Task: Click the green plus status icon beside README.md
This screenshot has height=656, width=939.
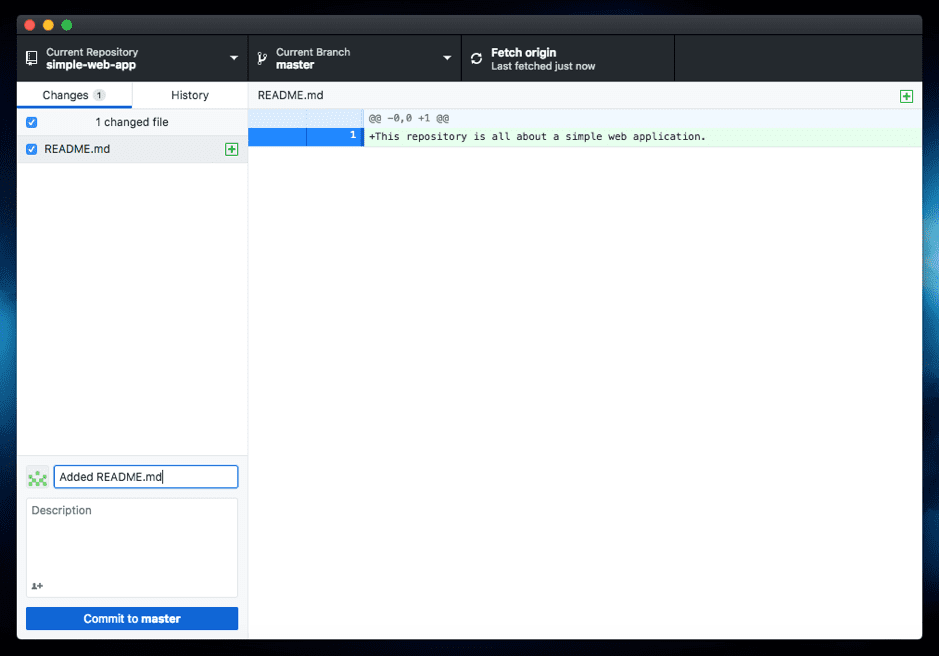Action: (x=231, y=148)
